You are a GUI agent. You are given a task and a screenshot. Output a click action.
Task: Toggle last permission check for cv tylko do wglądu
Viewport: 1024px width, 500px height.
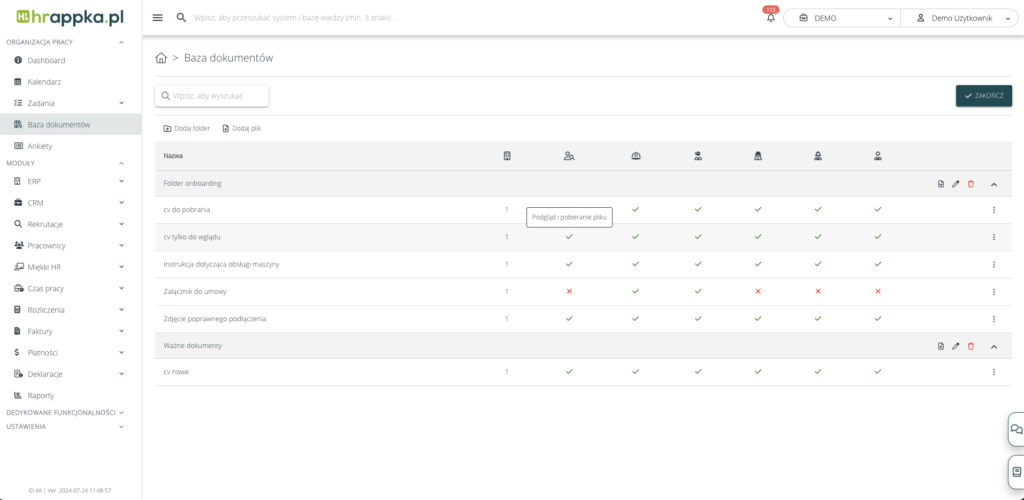[877, 237]
